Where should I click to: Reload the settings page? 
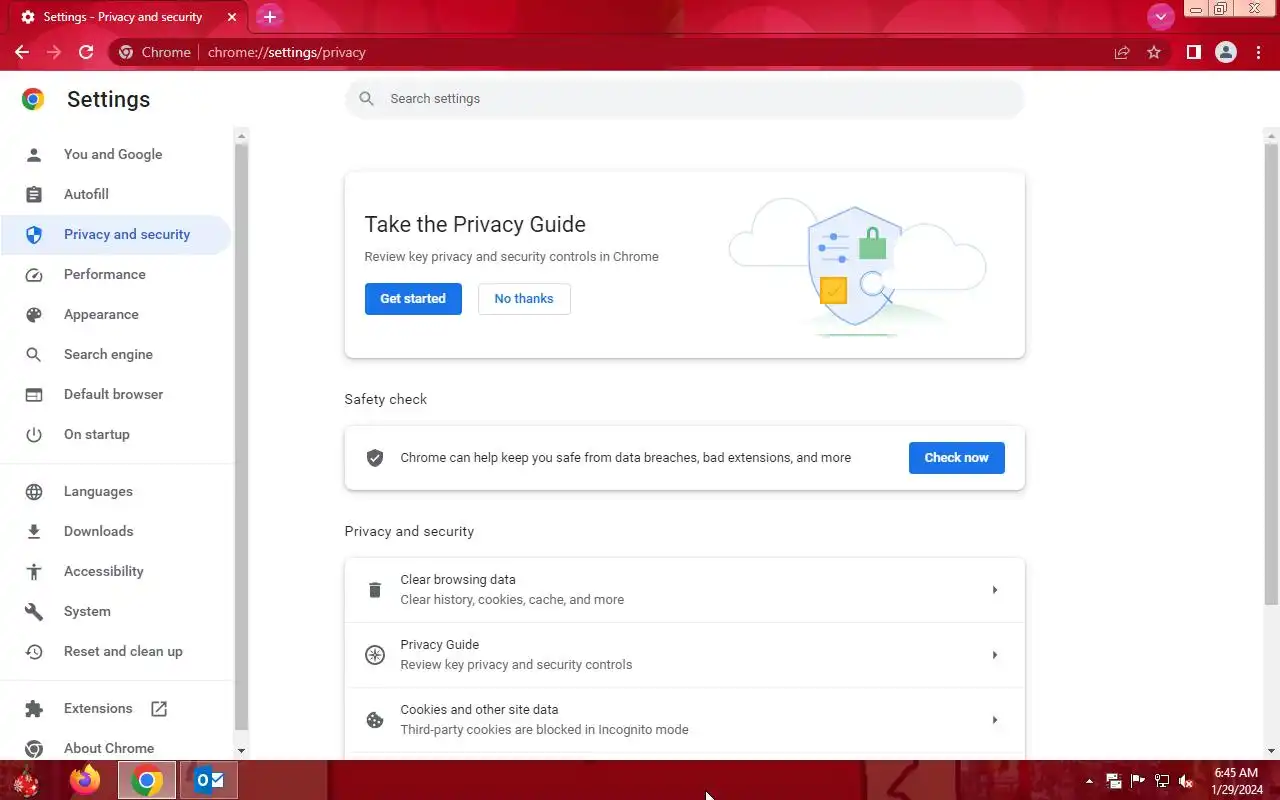click(86, 52)
